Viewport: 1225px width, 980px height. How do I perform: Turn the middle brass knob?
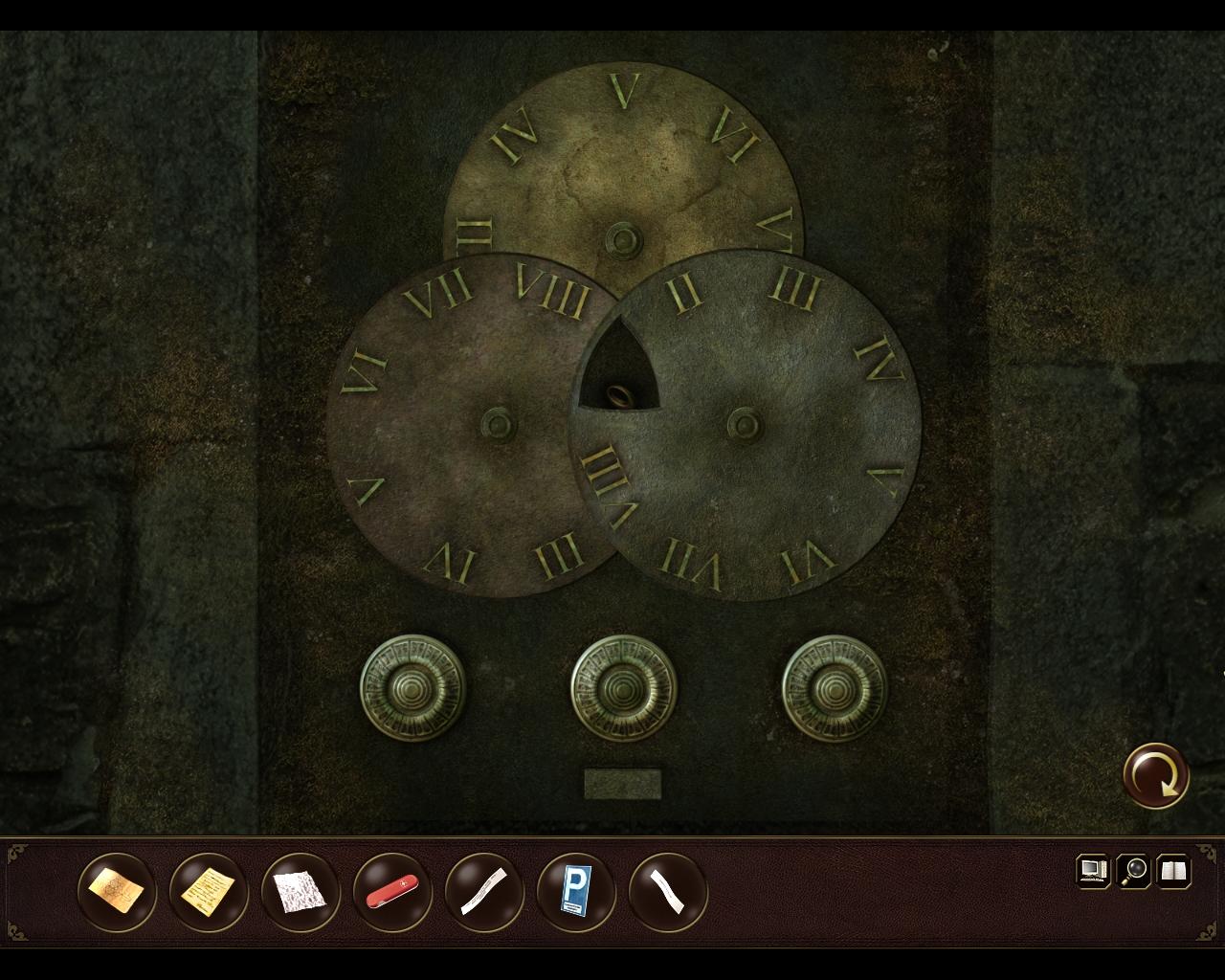[x=624, y=687]
